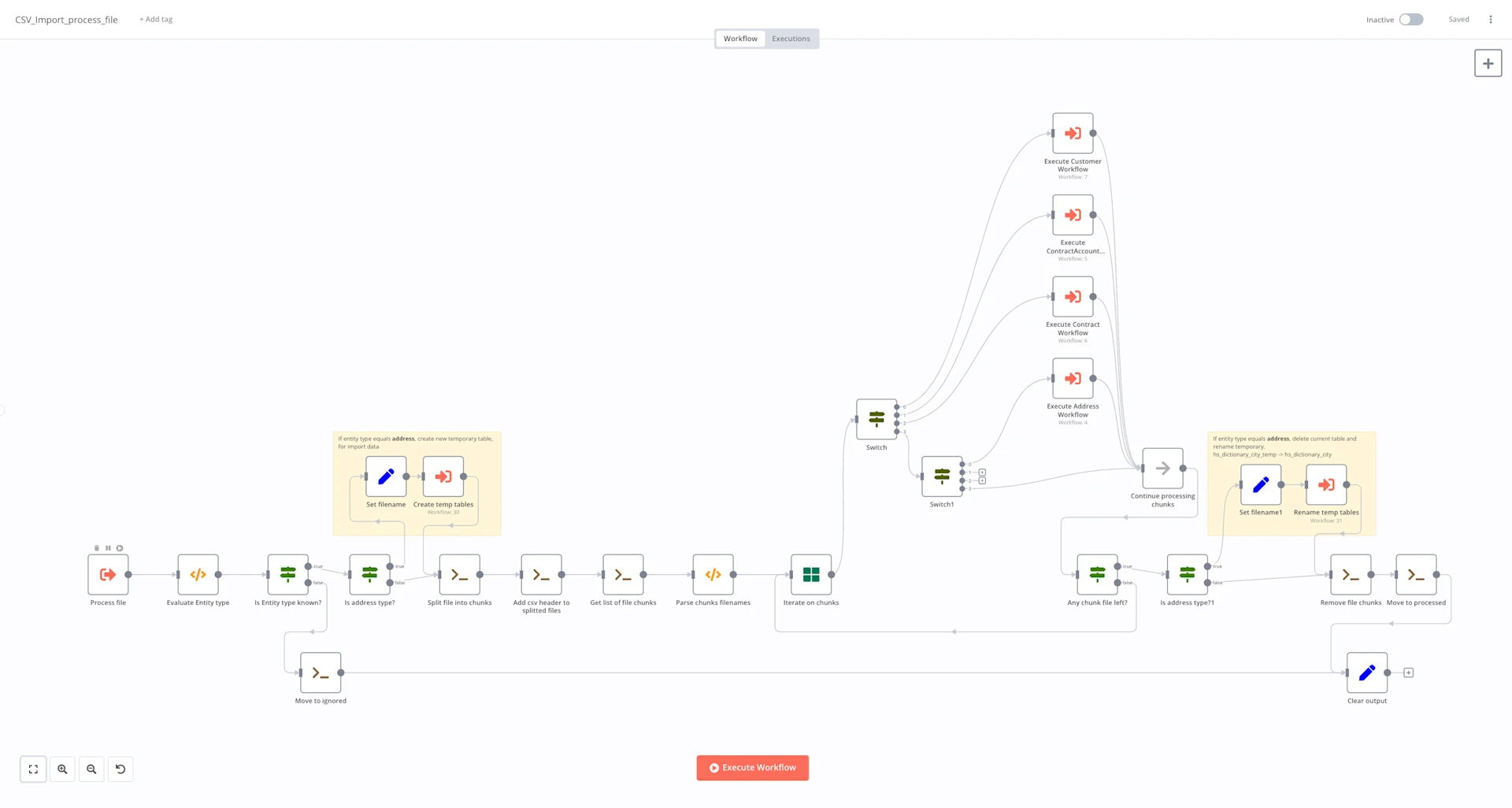This screenshot has height=808, width=1512.
Task: Delete Process file using its trash icon
Action: point(97,548)
